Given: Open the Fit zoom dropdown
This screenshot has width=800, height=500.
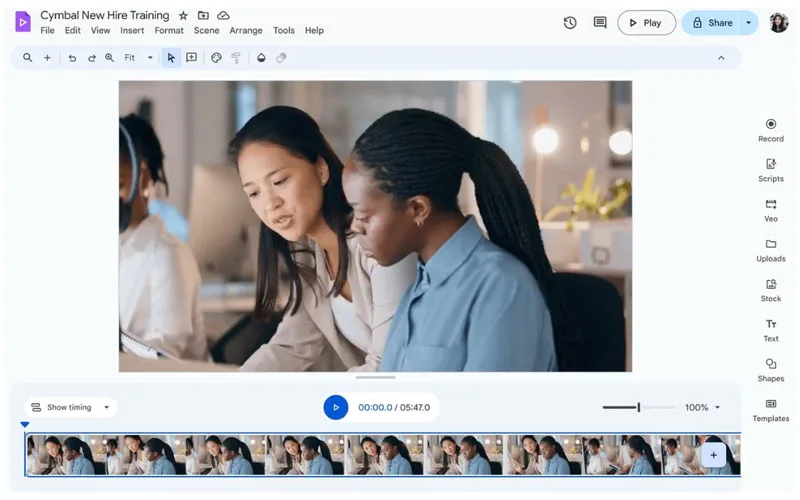Looking at the screenshot, I should [139, 58].
